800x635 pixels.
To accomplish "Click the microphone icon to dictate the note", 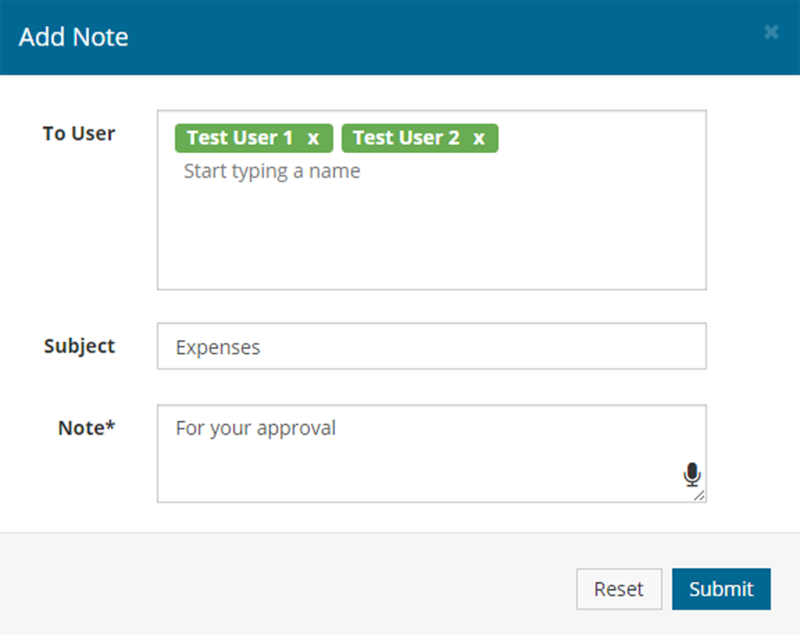I will (692, 475).
